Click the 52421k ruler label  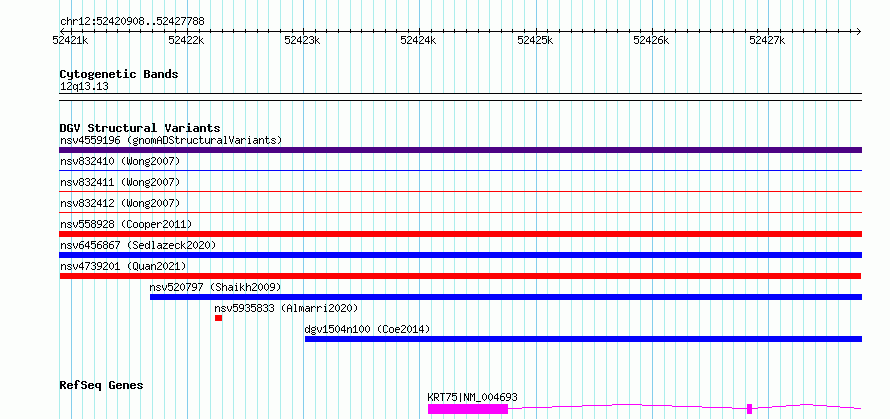[70, 40]
